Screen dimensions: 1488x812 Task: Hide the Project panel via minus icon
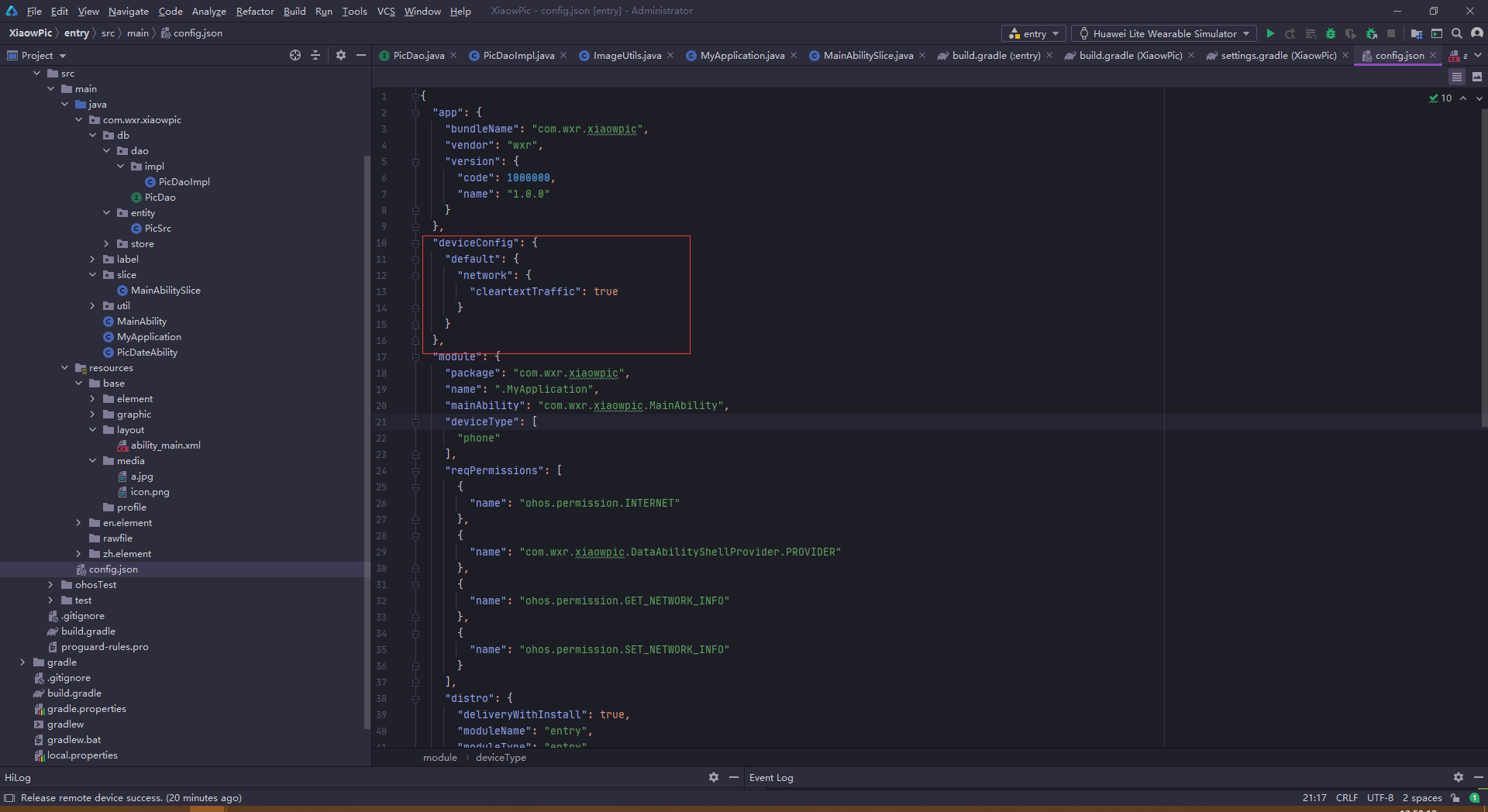coord(361,55)
